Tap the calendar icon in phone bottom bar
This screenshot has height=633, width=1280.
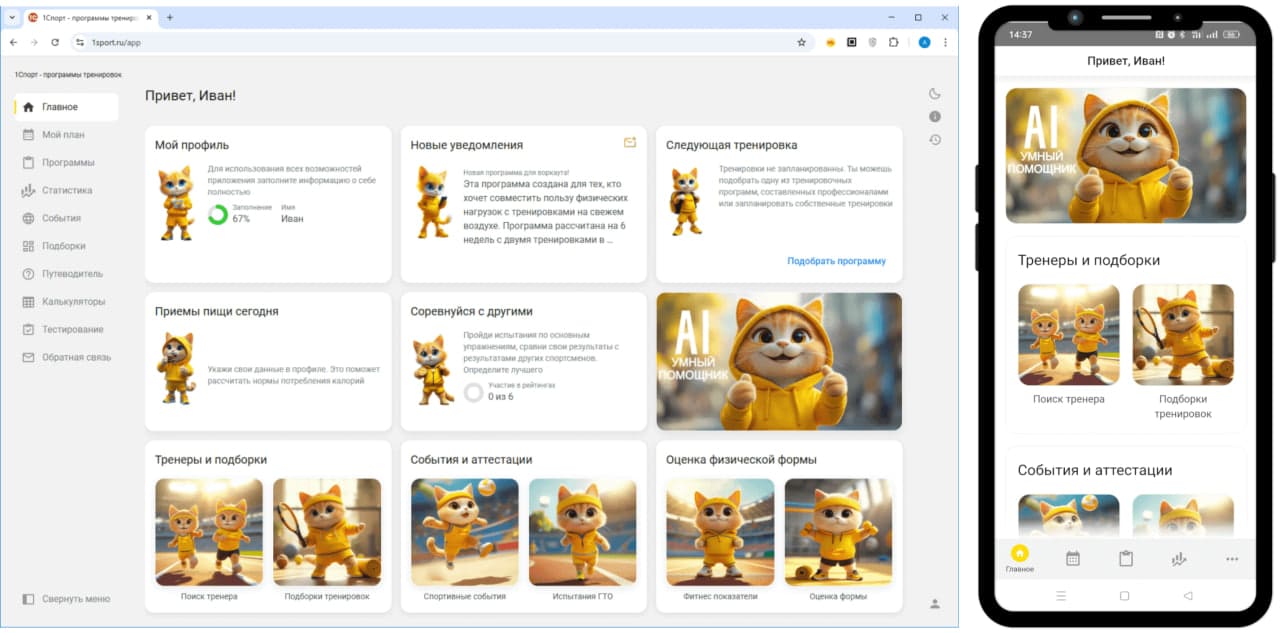(x=1073, y=559)
